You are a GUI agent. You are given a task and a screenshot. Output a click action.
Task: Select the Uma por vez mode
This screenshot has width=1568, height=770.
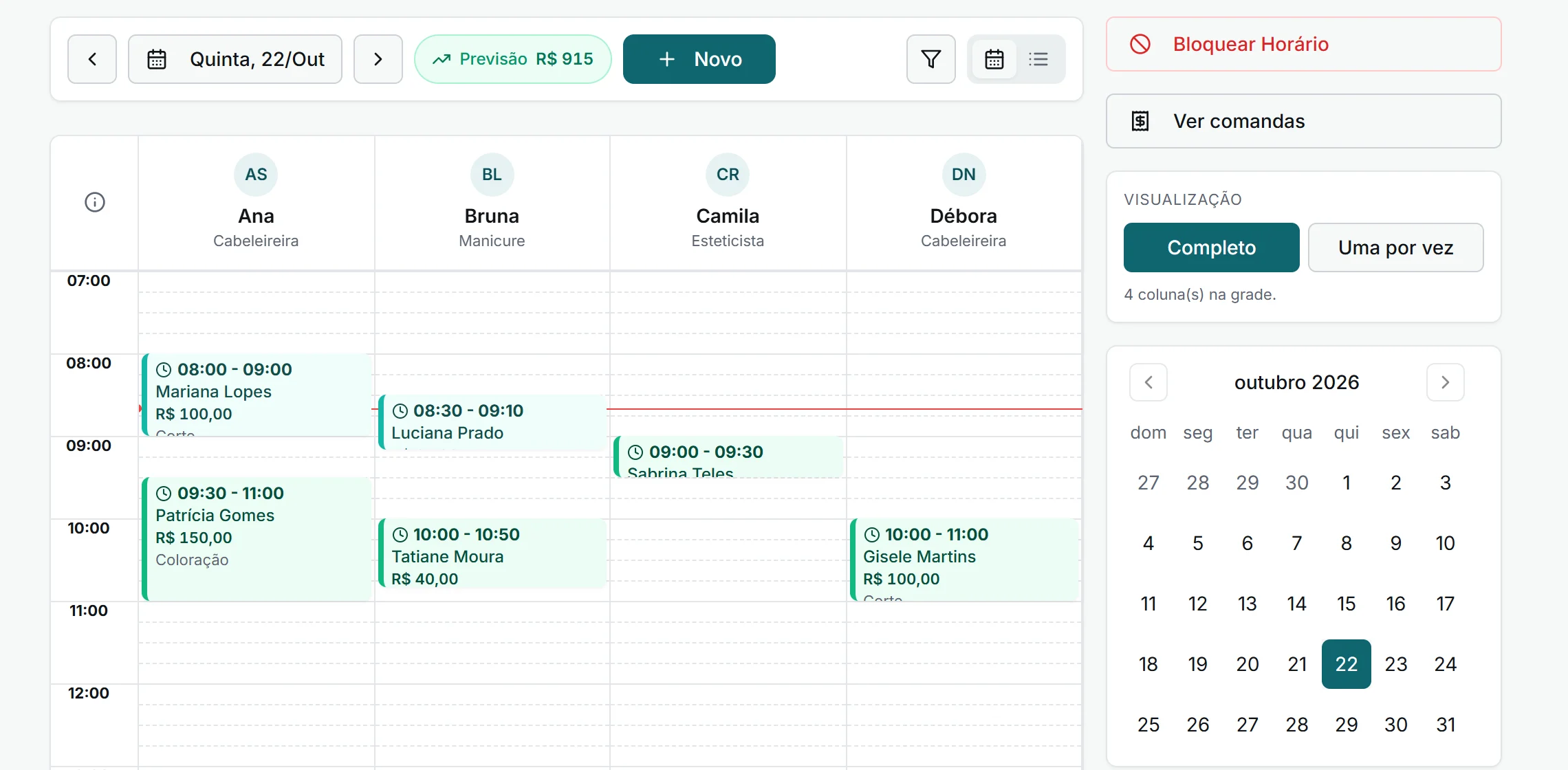point(1395,247)
